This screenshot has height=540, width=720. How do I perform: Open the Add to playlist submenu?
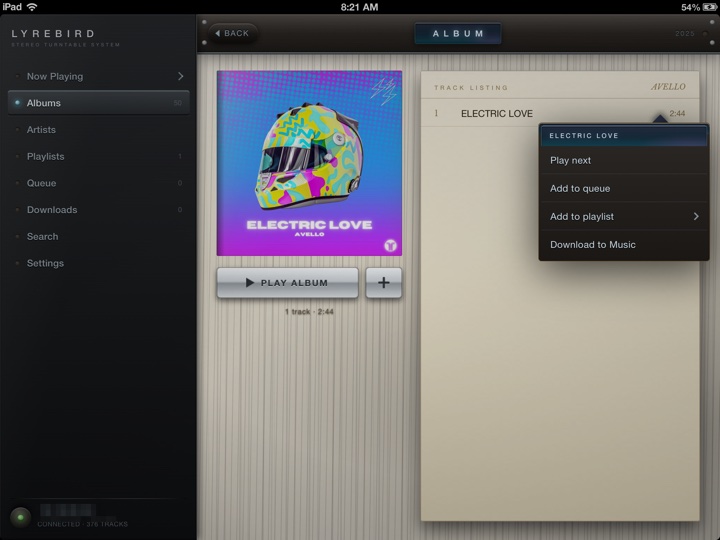(x=624, y=216)
